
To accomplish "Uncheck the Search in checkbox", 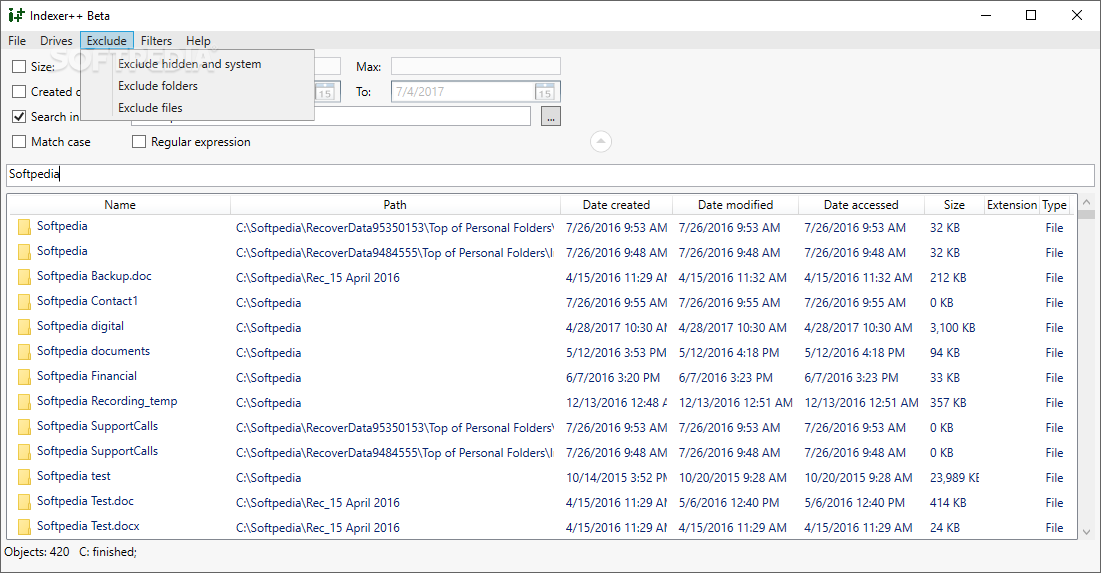I will 19,117.
